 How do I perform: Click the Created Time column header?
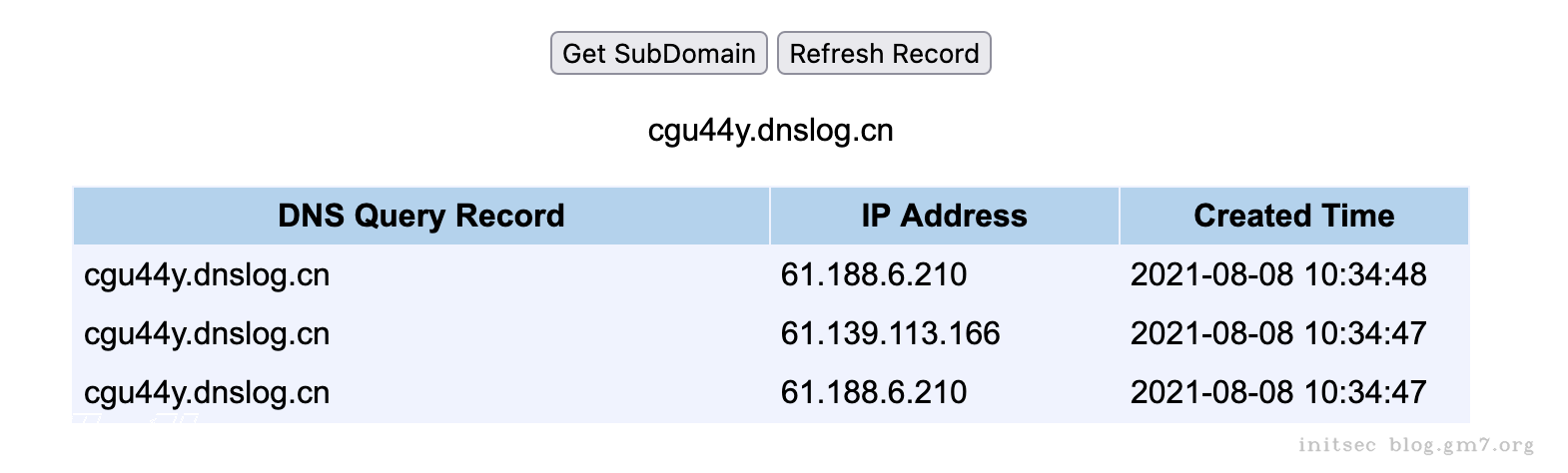[x=1293, y=216]
